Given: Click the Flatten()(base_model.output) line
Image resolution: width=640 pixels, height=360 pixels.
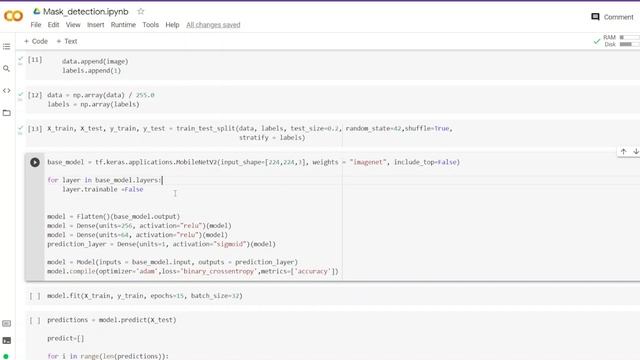Looking at the screenshot, I should coord(113,216).
